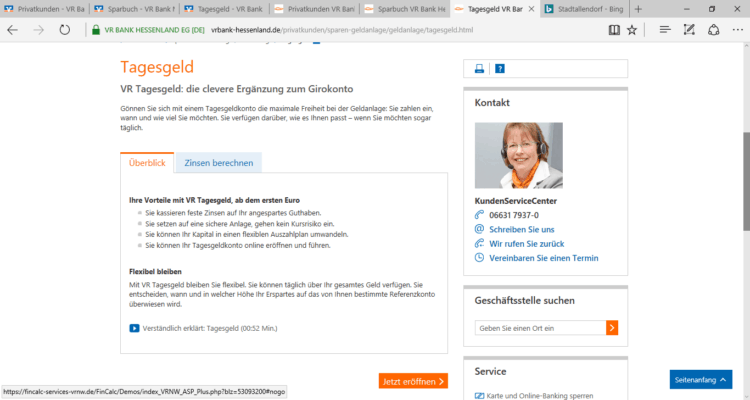Viewport: 750px width, 400px height.
Task: Open Vereinbaren Sie einen Termin link
Action: (543, 258)
